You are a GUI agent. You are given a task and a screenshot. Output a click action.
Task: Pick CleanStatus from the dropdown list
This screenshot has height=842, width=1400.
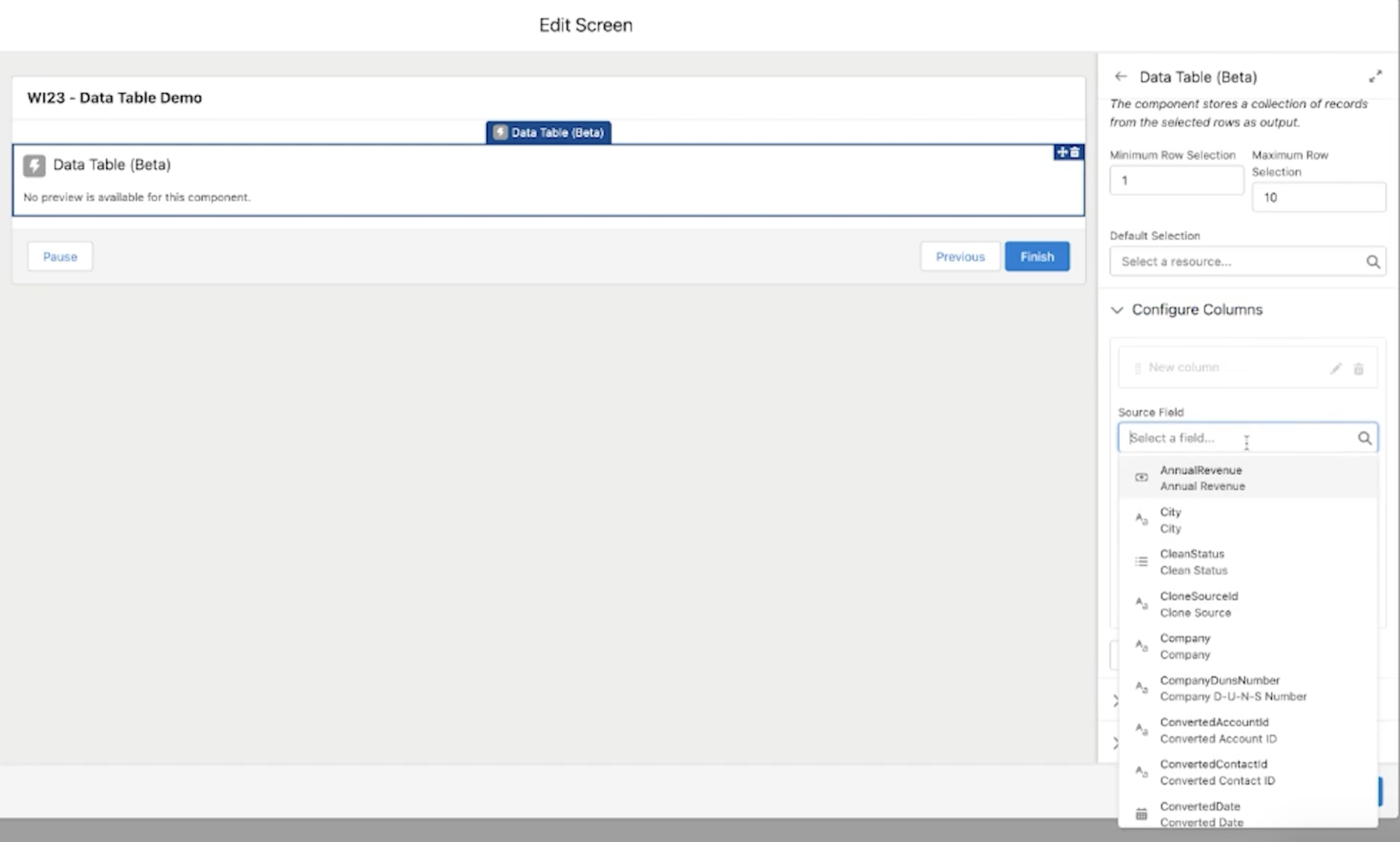pyautogui.click(x=1193, y=562)
